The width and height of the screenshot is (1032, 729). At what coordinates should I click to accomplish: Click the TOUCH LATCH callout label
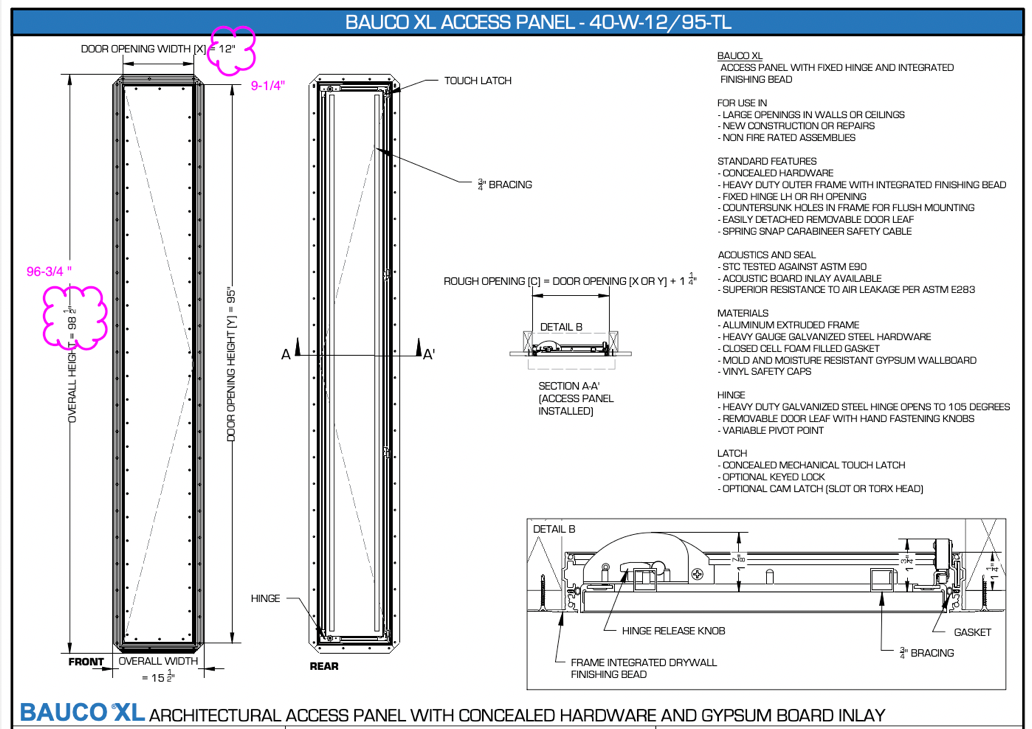pyautogui.click(x=478, y=80)
